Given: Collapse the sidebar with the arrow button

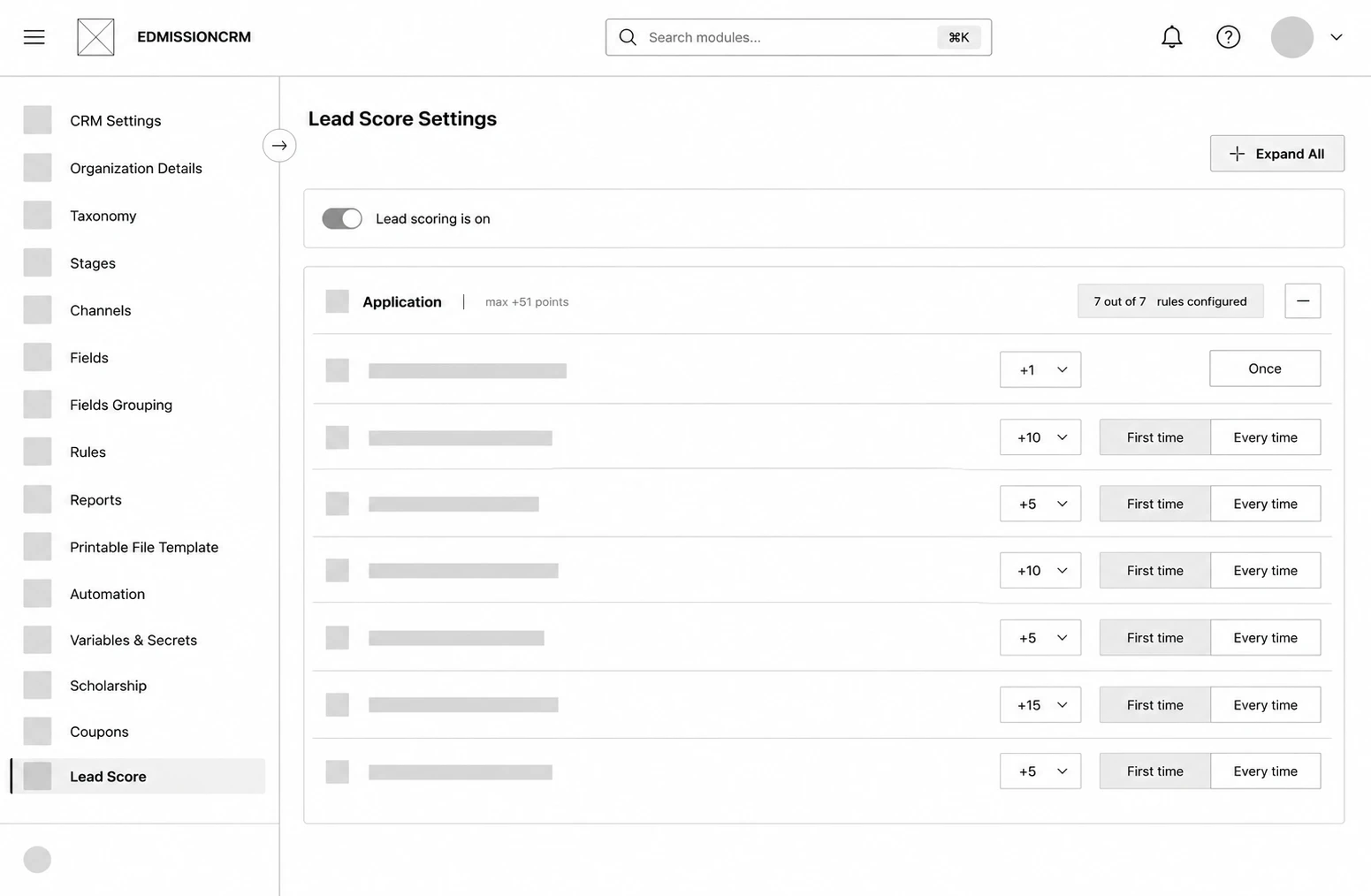Looking at the screenshot, I should tap(279, 146).
